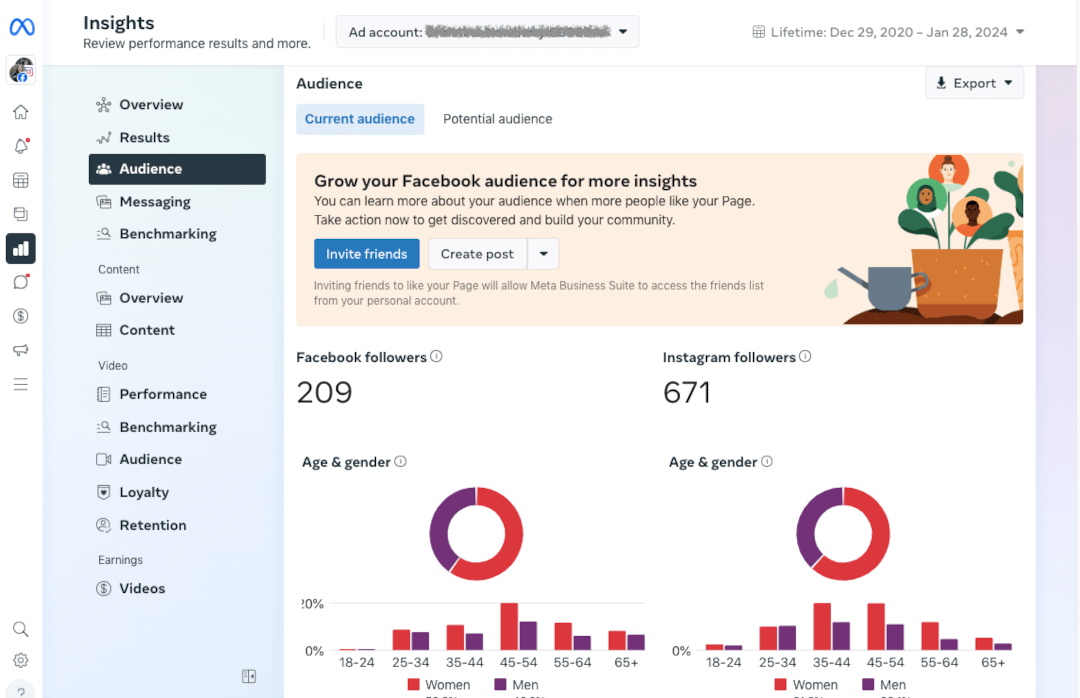Switch to the Potential audience tab
Screen dimensions: 1080x698
pyautogui.click(x=497, y=118)
